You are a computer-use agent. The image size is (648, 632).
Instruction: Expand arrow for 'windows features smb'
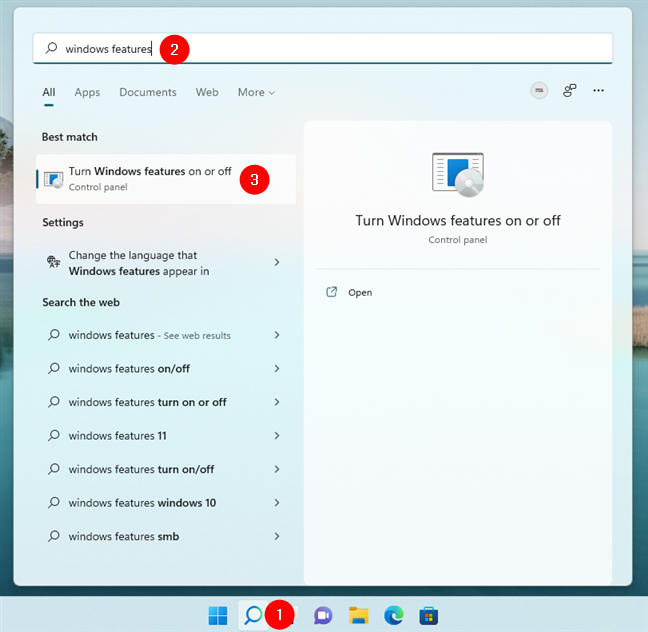pos(277,536)
